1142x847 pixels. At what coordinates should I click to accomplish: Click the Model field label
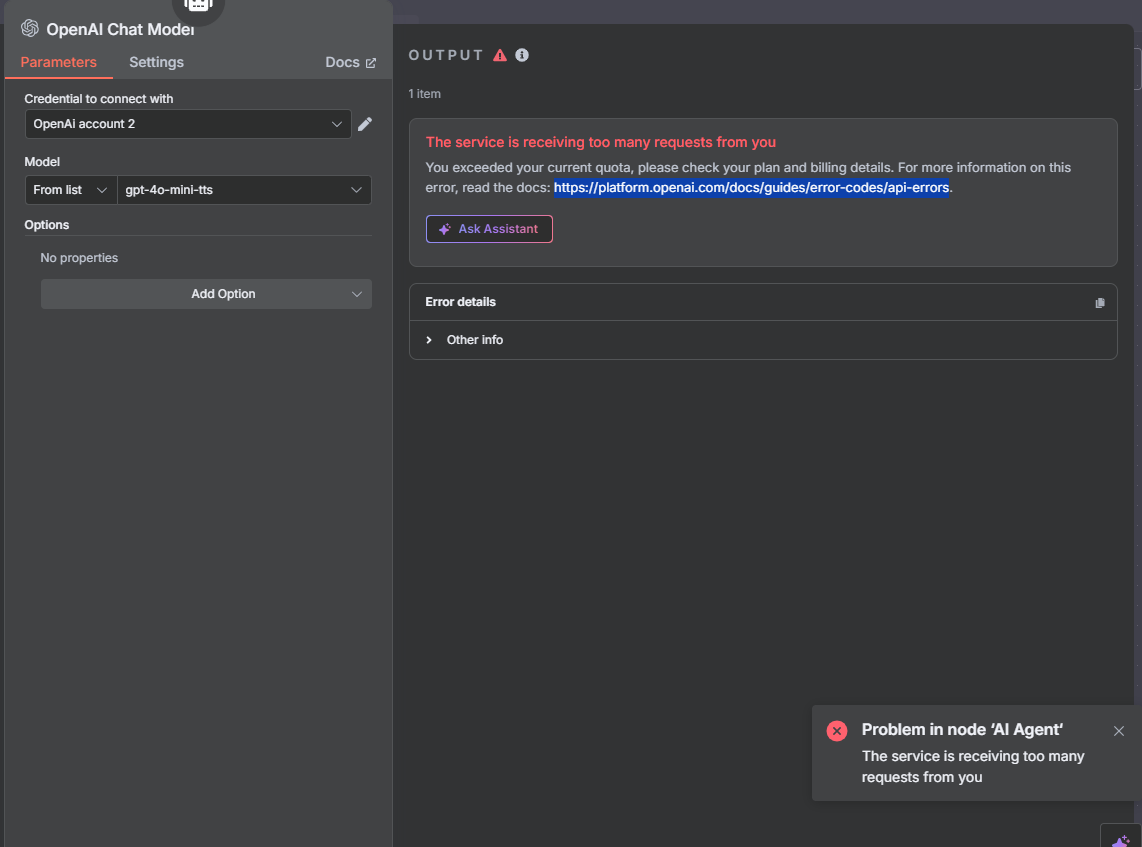(x=42, y=162)
